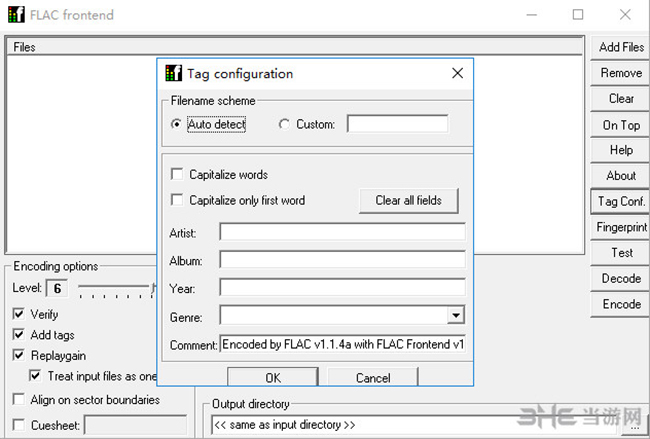The width and height of the screenshot is (650, 439).
Task: Focus the Album text field
Action: pos(342,260)
